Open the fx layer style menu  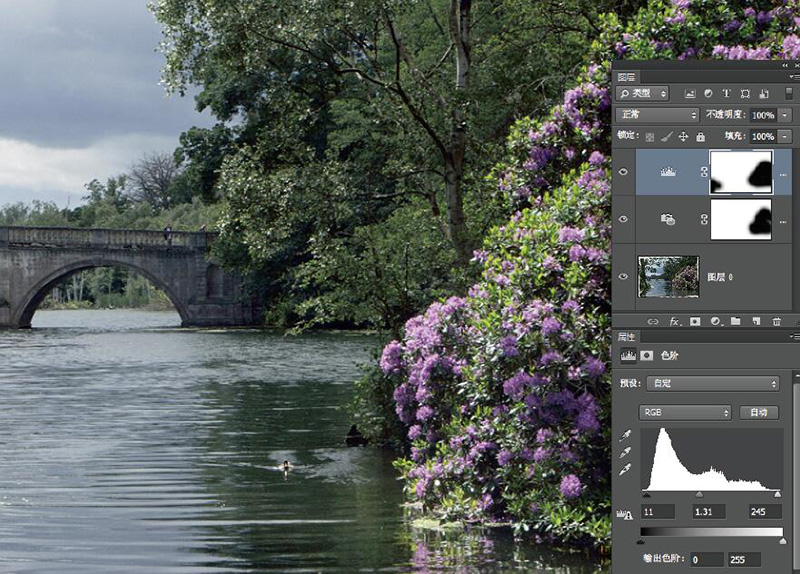pyautogui.click(x=674, y=321)
